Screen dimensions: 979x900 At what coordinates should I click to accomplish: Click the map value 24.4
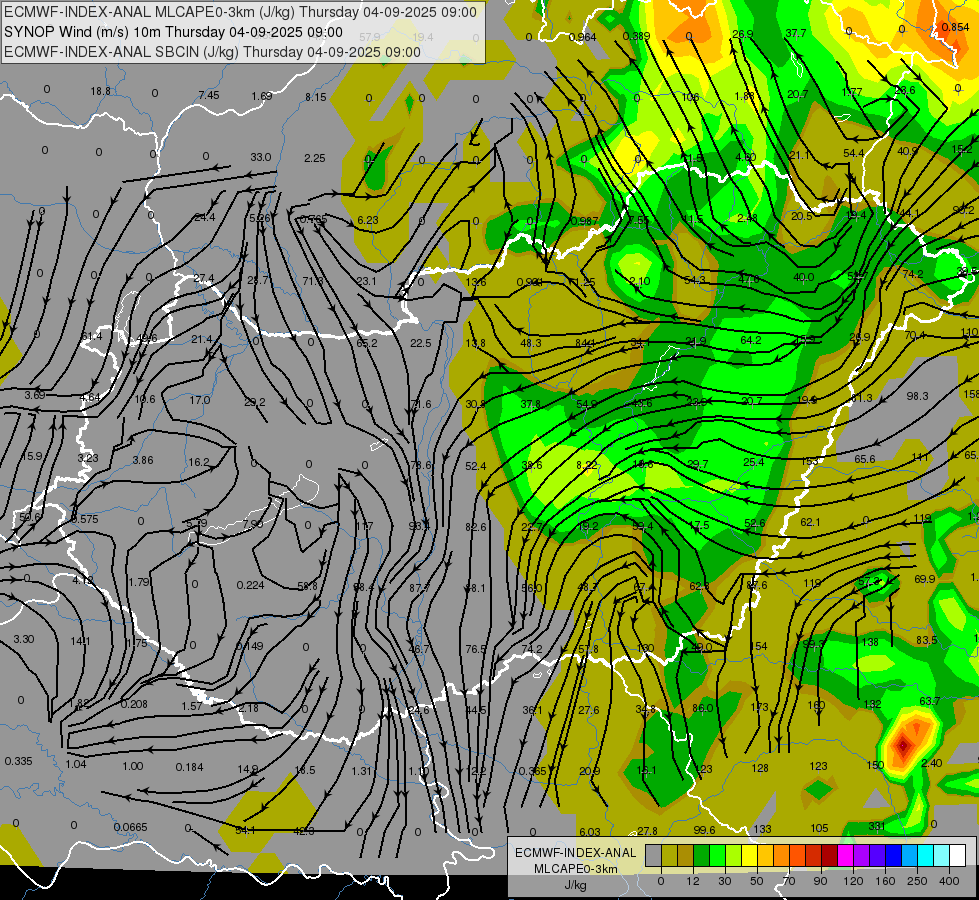pyautogui.click(x=205, y=217)
